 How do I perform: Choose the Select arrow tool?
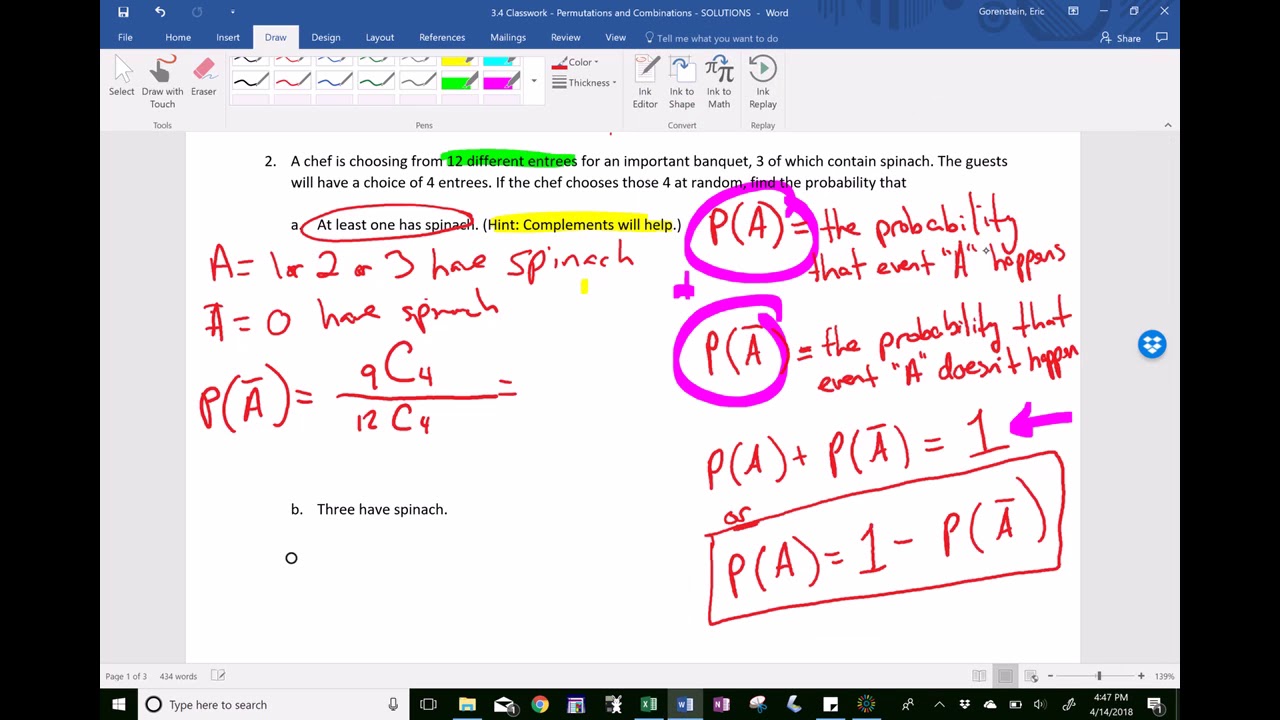coord(122,77)
